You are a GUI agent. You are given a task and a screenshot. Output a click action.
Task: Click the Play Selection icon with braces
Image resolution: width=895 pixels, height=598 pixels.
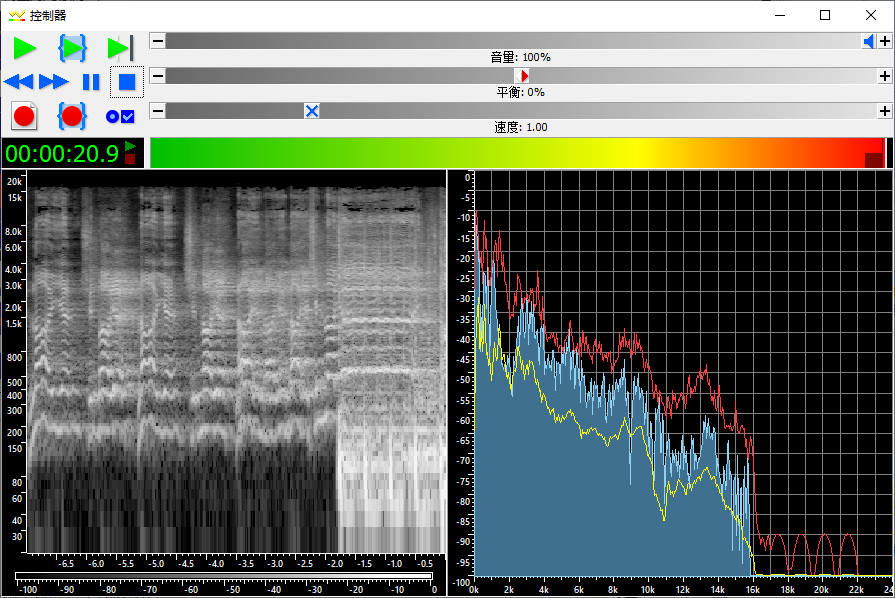click(x=73, y=47)
